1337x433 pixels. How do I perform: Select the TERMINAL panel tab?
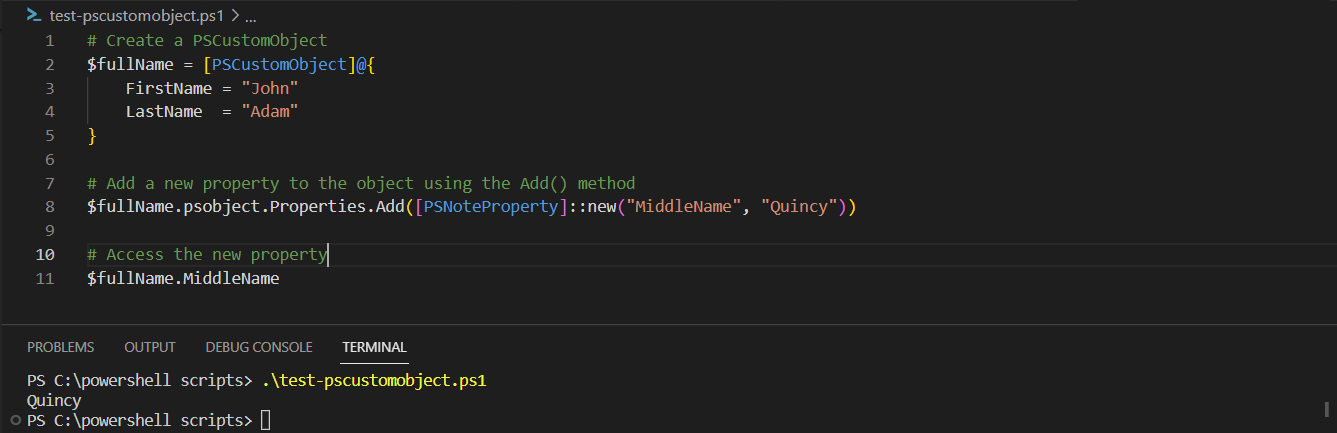(374, 347)
